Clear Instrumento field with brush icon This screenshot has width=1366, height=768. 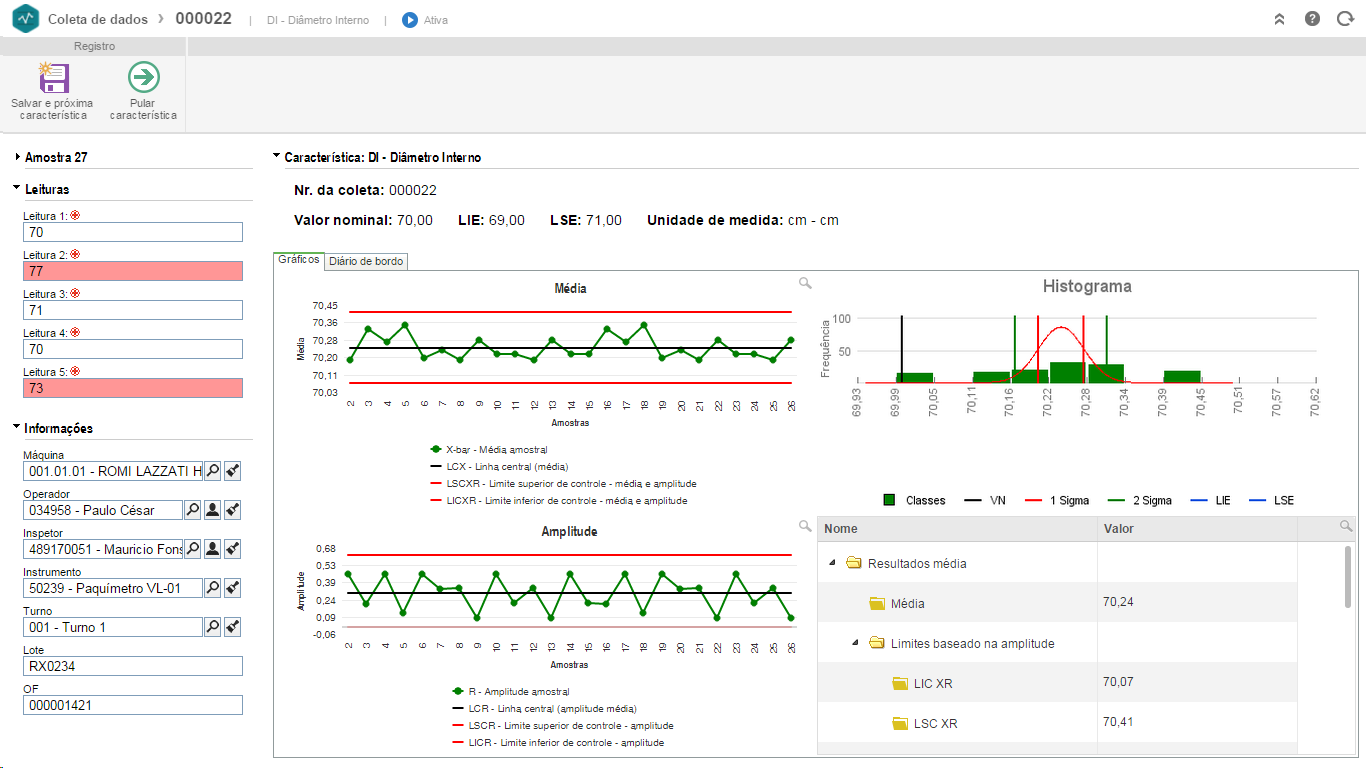(232, 588)
